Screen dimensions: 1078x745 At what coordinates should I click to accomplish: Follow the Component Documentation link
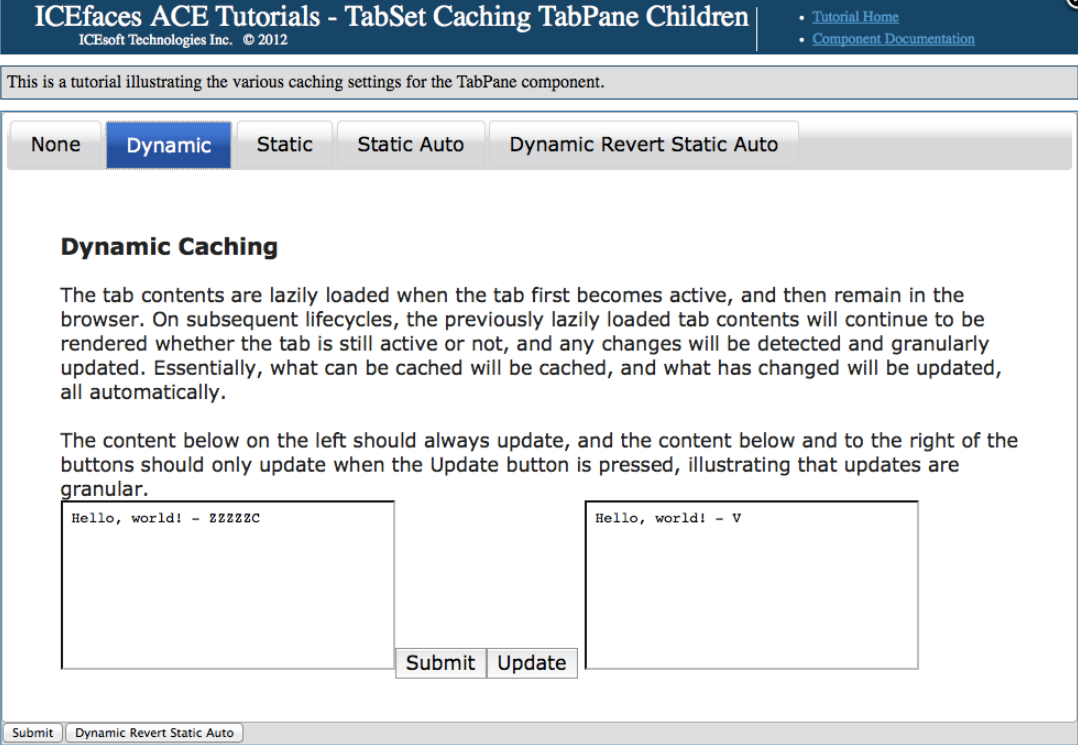click(x=893, y=39)
